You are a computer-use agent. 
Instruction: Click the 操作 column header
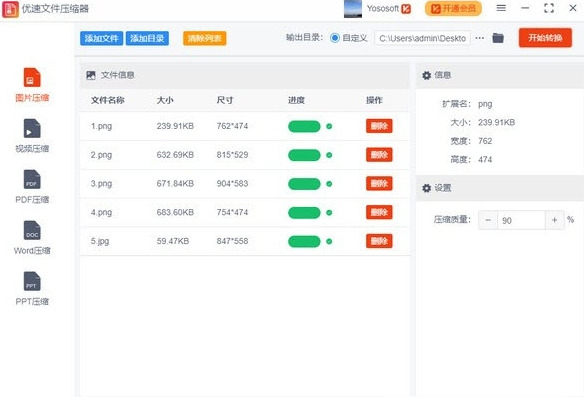374,100
